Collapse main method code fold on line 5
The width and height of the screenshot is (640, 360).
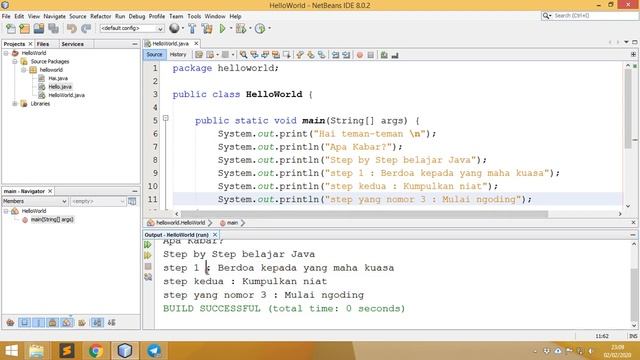[166, 118]
